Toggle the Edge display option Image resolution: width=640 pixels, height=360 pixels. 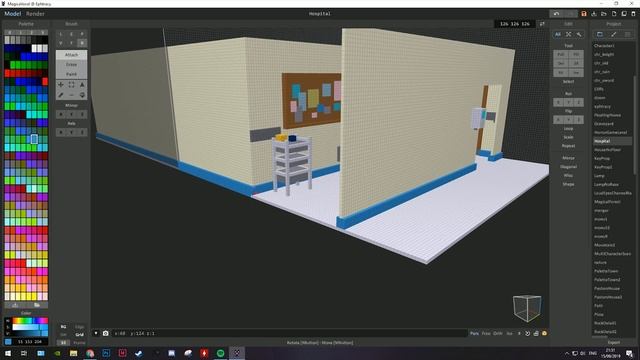point(79,327)
